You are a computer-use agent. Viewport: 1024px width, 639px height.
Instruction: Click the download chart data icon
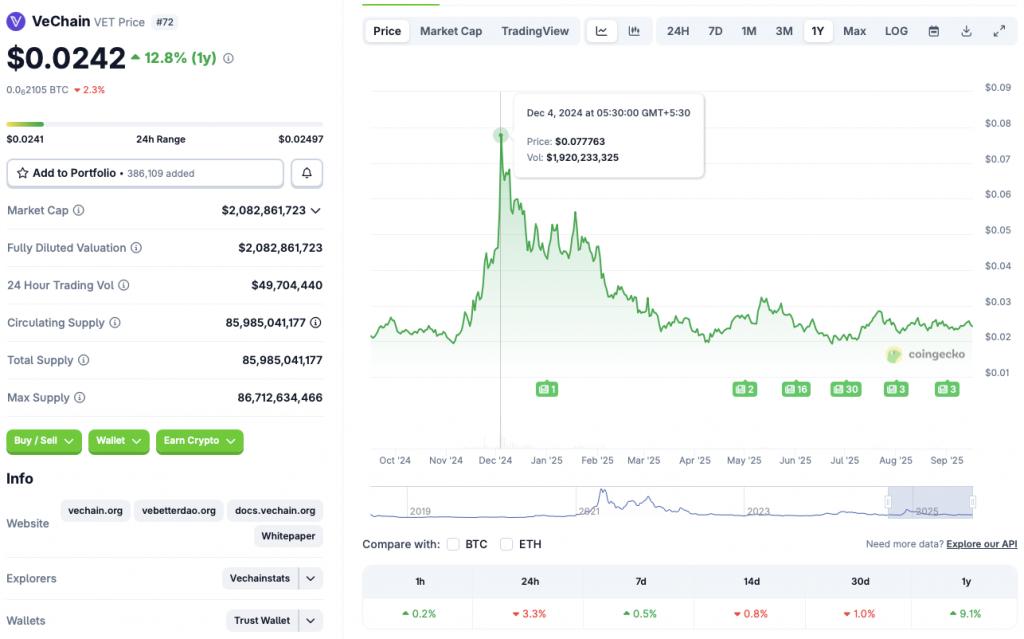tap(966, 31)
